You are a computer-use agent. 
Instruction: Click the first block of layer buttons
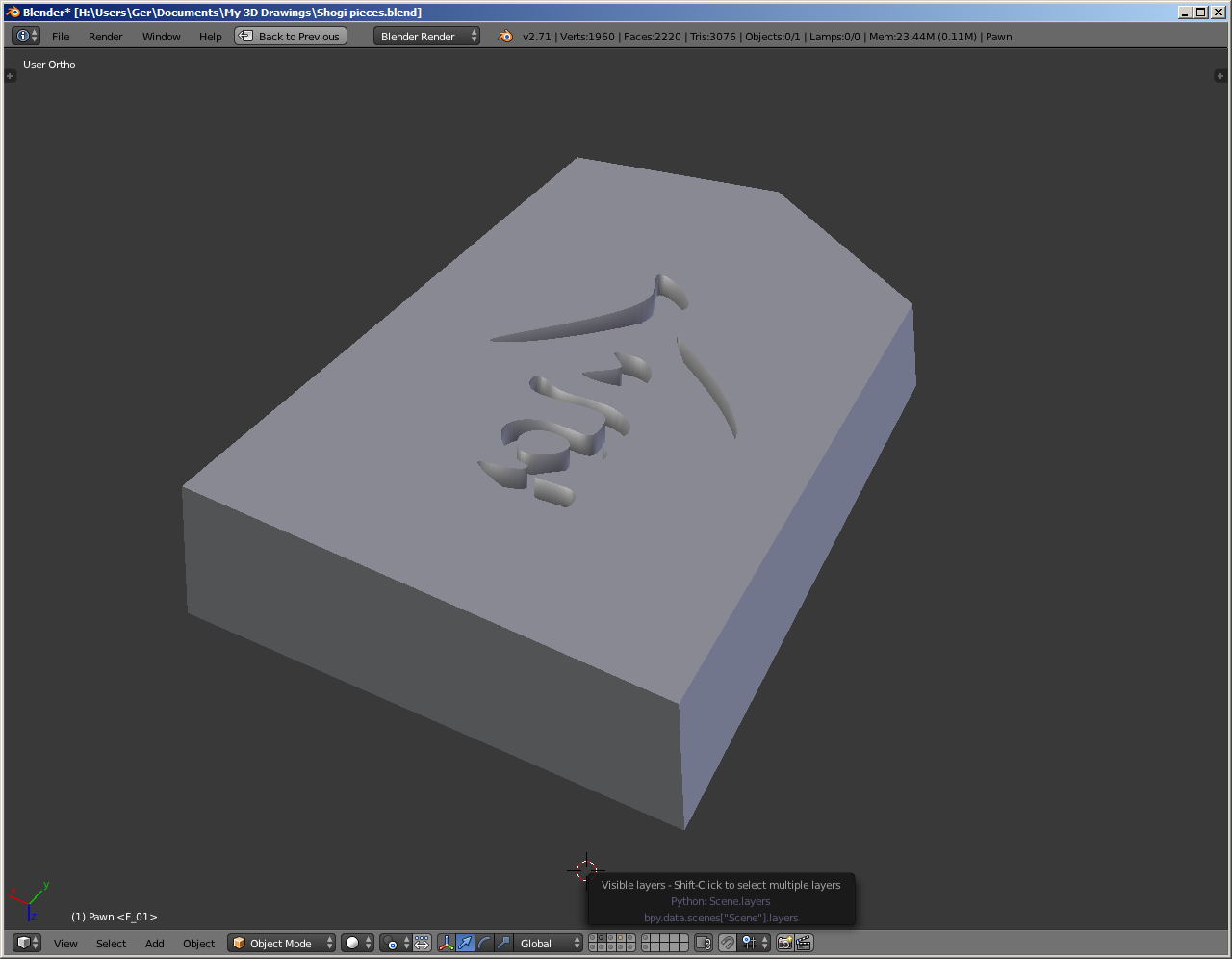coord(612,943)
